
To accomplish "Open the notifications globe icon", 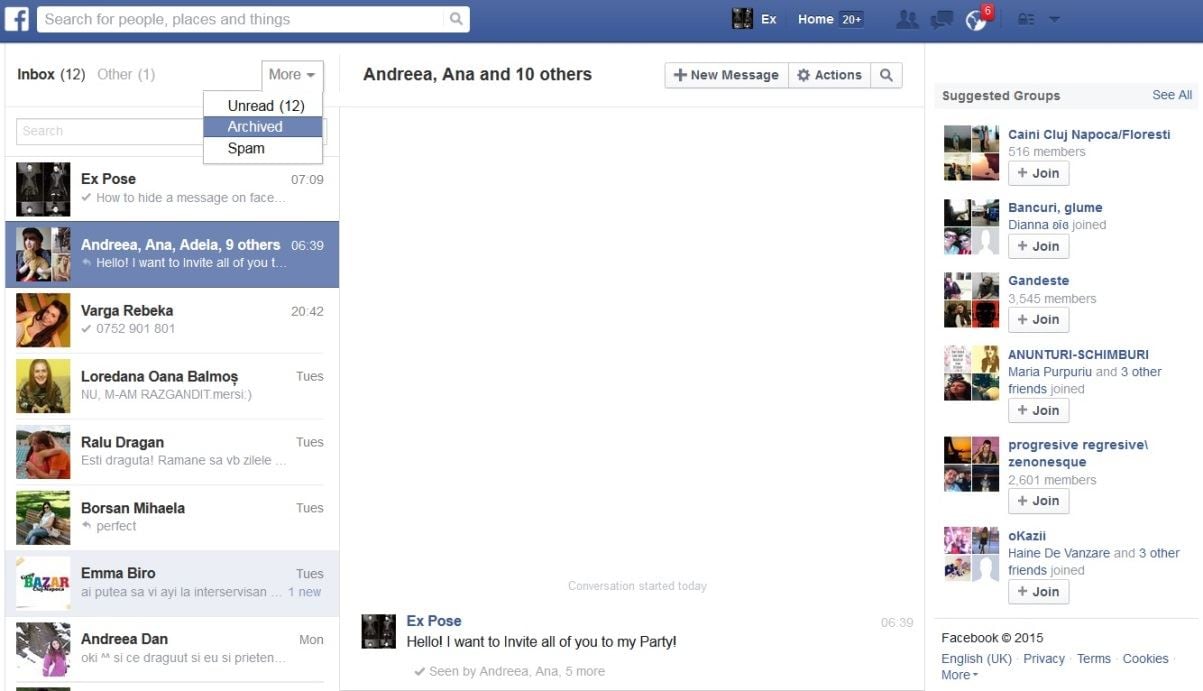I will tap(976, 19).
